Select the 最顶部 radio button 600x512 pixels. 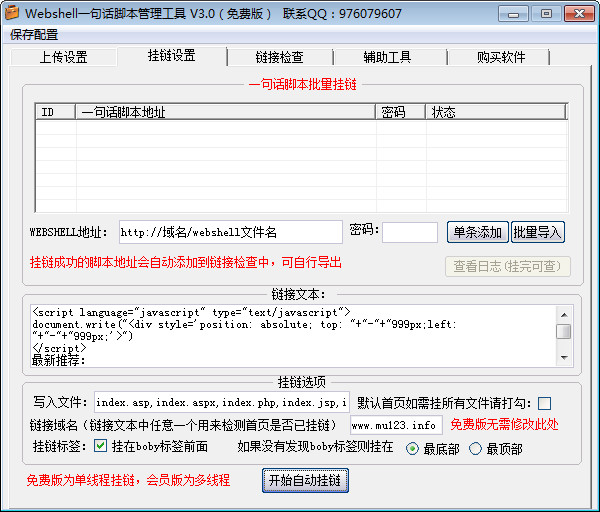(x=475, y=448)
